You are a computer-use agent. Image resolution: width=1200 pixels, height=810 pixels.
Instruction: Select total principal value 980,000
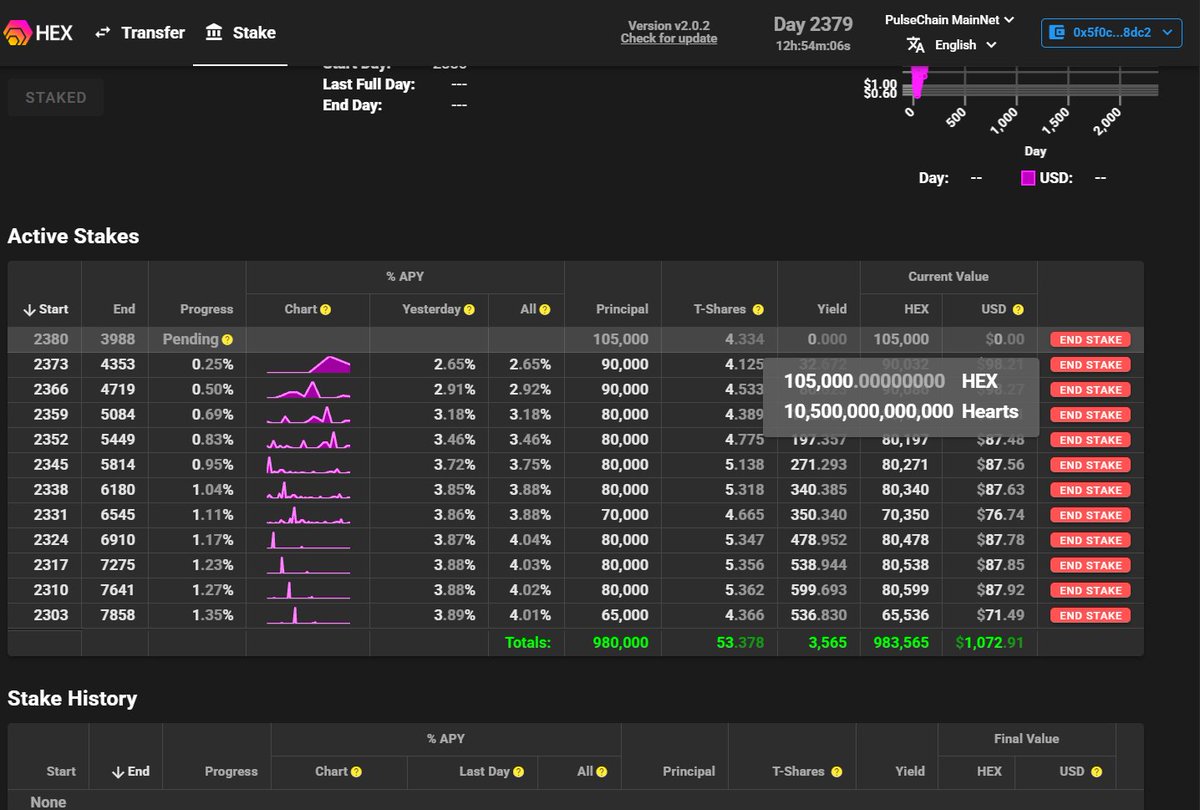[620, 642]
